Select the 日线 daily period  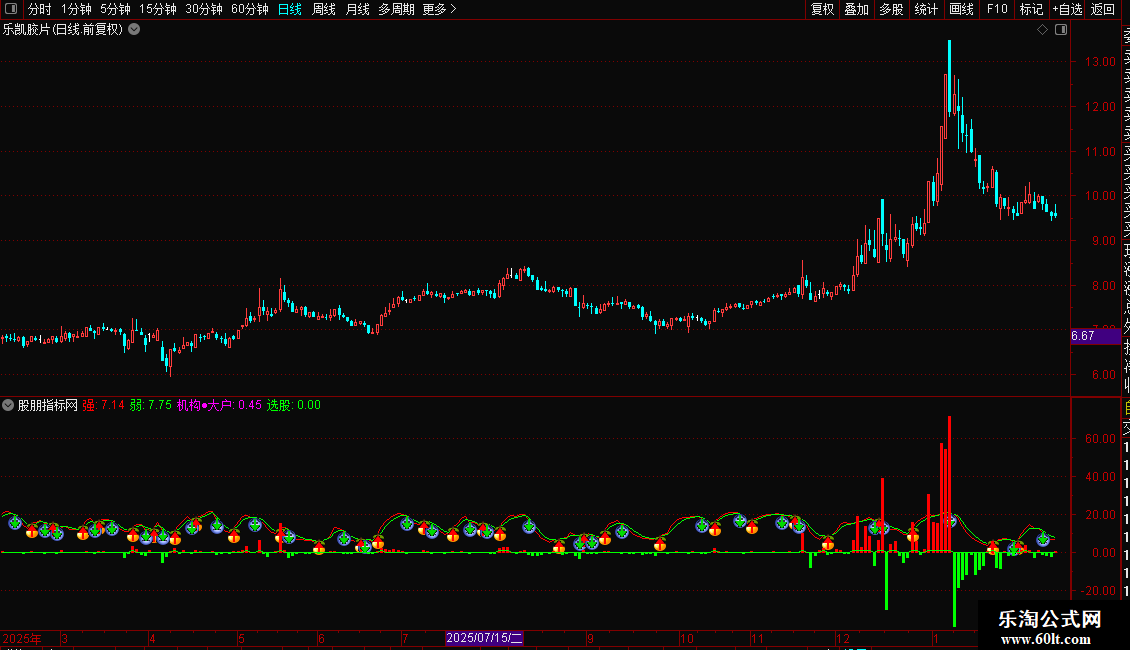tap(290, 9)
